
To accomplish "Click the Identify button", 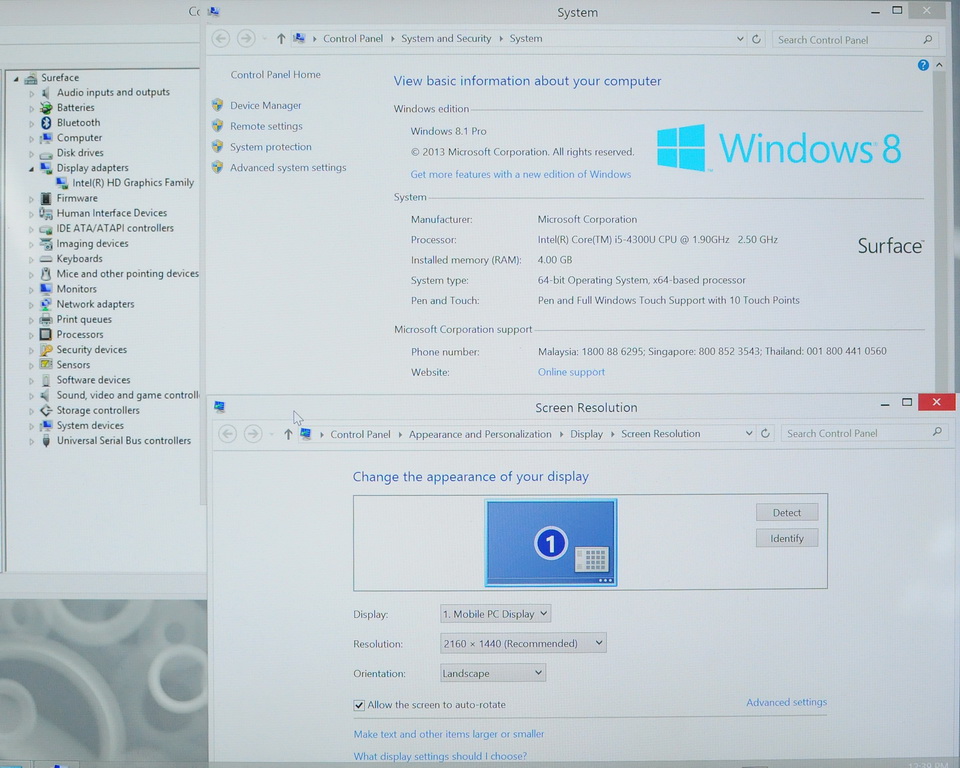I will coord(787,538).
